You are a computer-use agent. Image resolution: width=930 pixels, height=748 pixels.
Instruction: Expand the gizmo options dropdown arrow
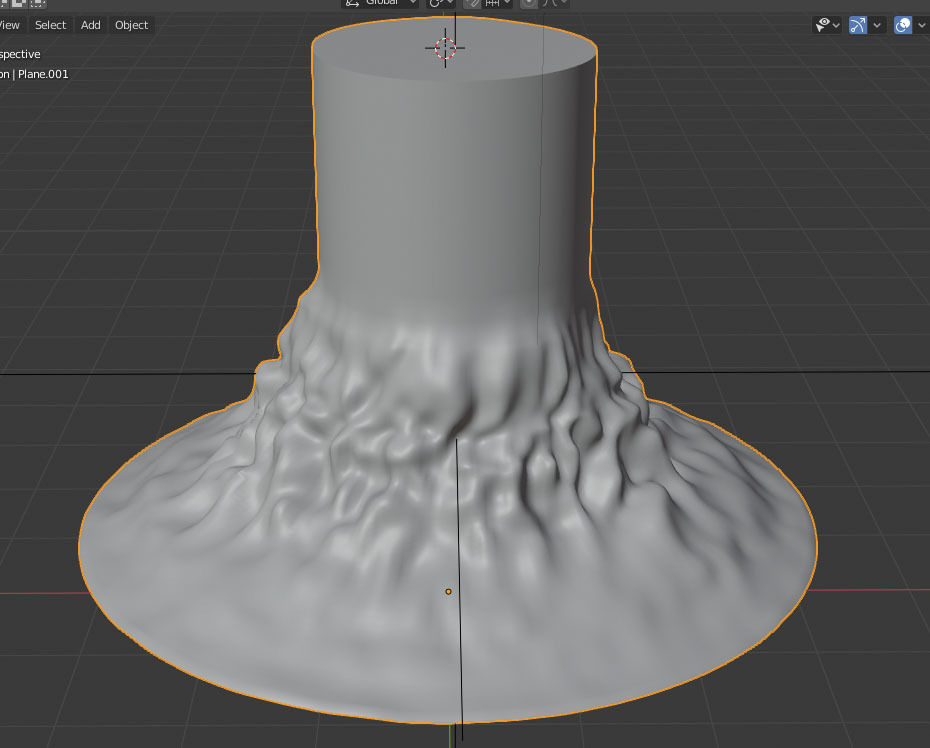tap(877, 25)
